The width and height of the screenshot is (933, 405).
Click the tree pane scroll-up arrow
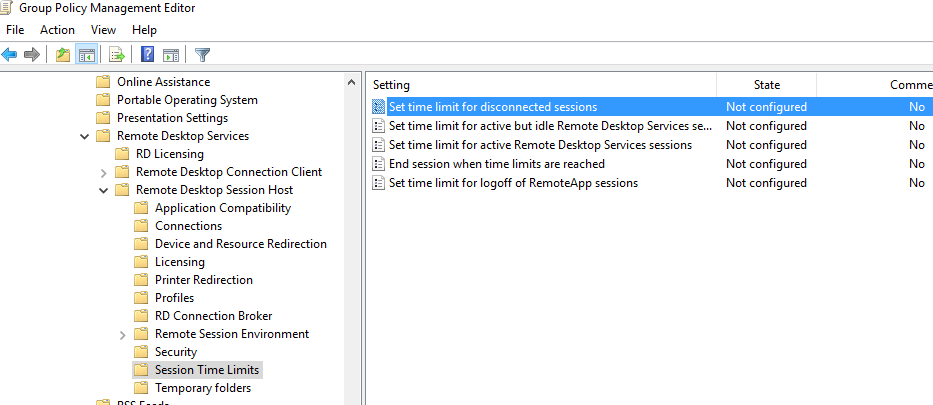[x=351, y=83]
